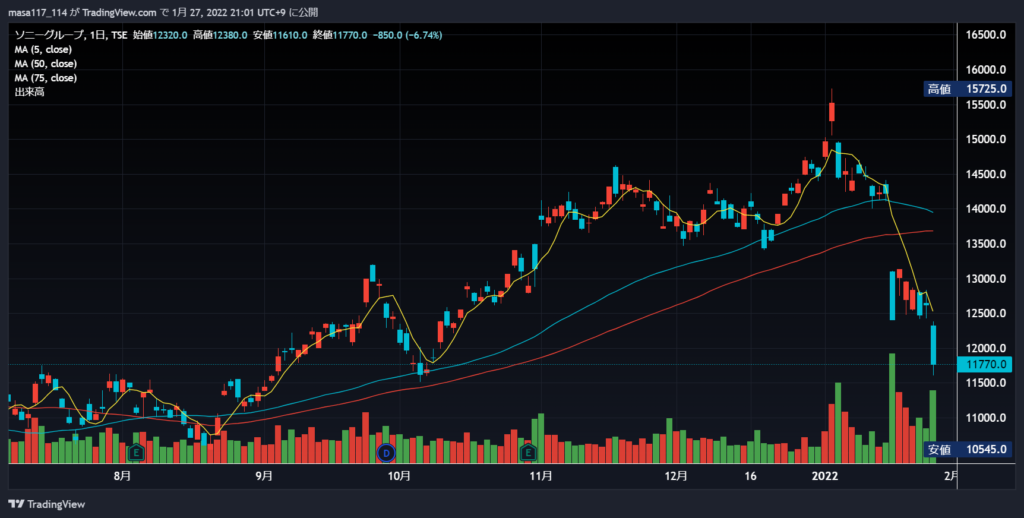Select the 出来高 volume indicator legend
Screen dimensions: 1024x518
pos(29,93)
